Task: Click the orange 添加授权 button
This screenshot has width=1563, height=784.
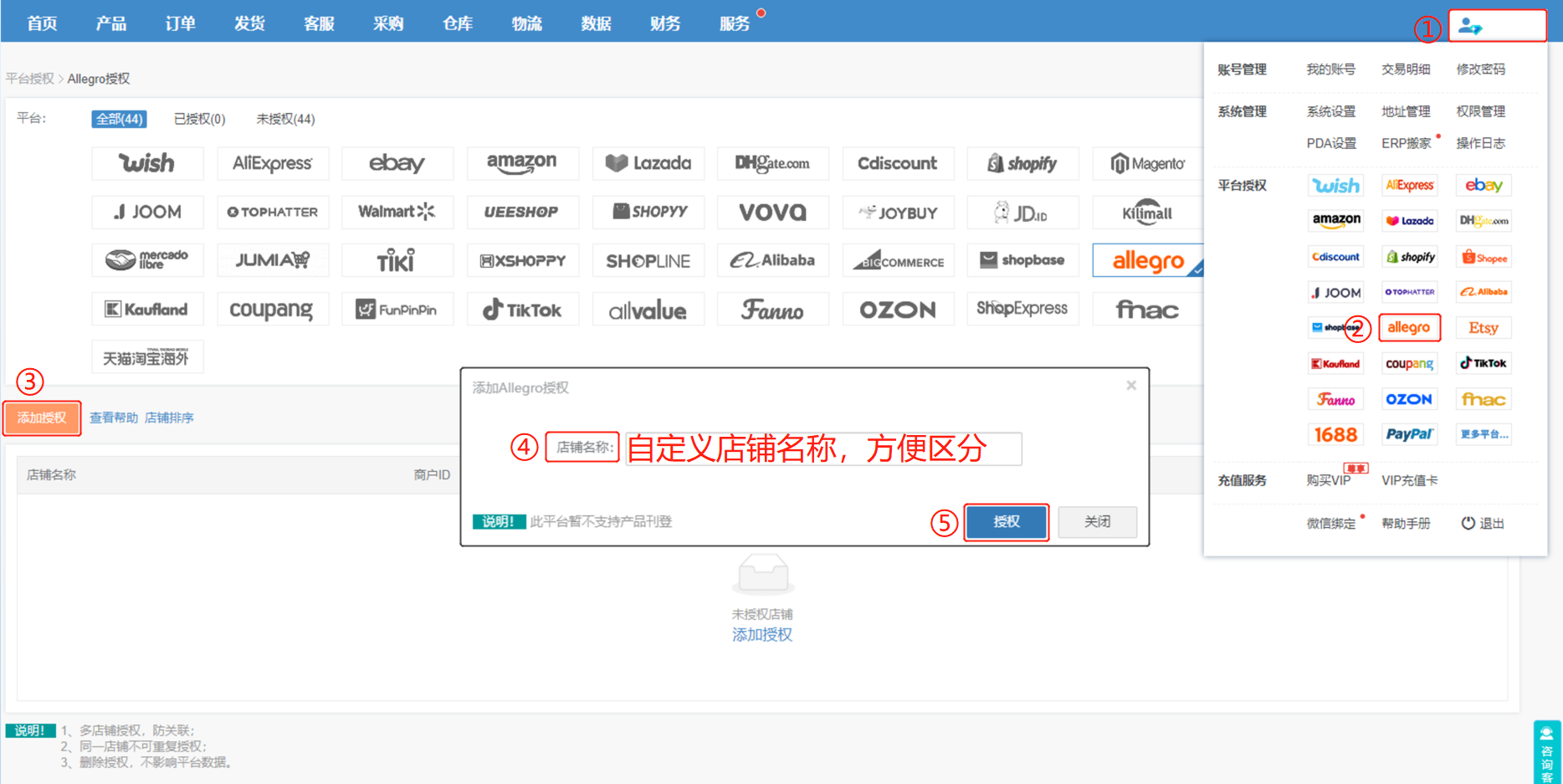Action: point(42,418)
